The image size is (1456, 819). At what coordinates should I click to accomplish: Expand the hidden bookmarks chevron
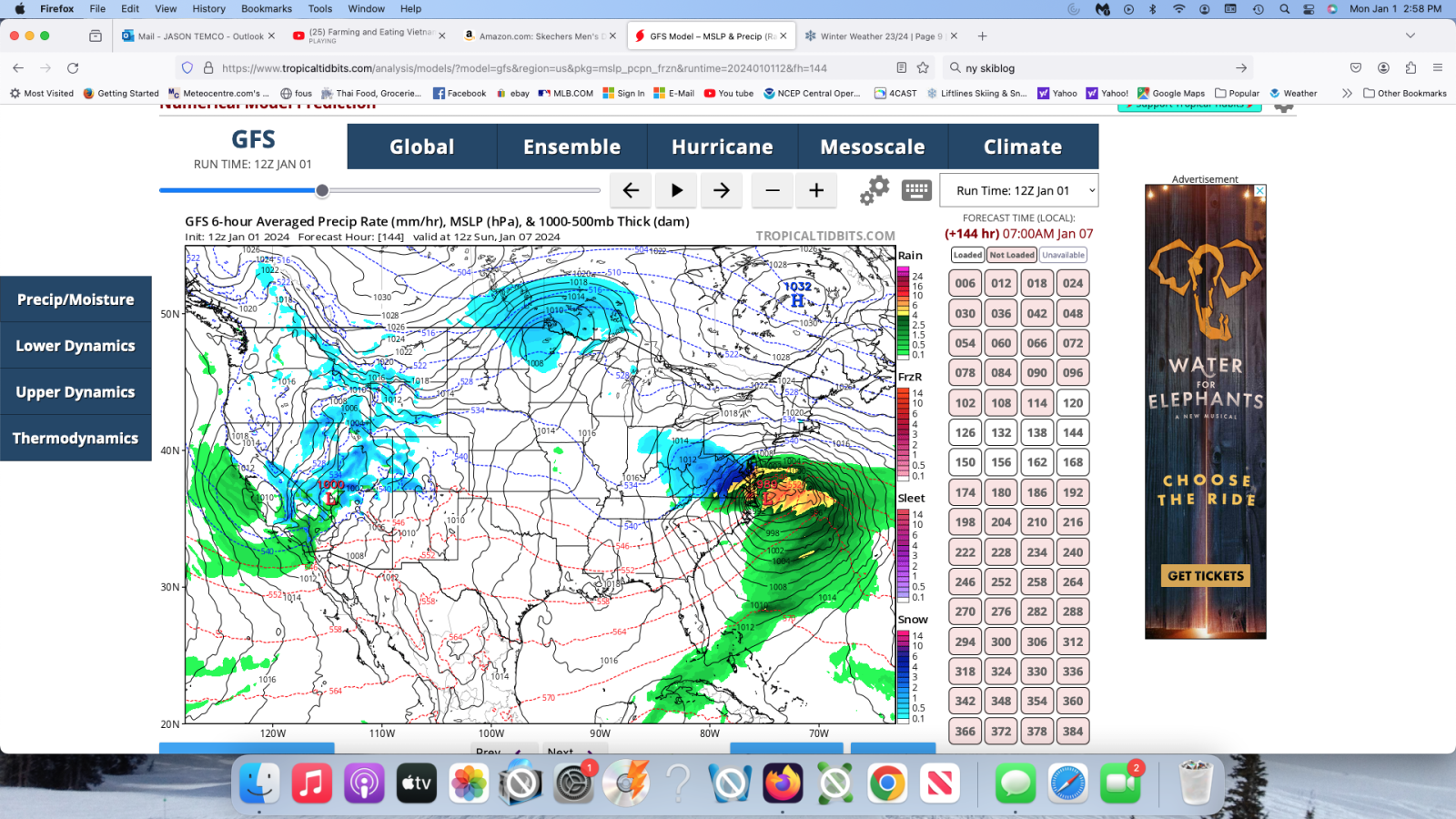1347,93
